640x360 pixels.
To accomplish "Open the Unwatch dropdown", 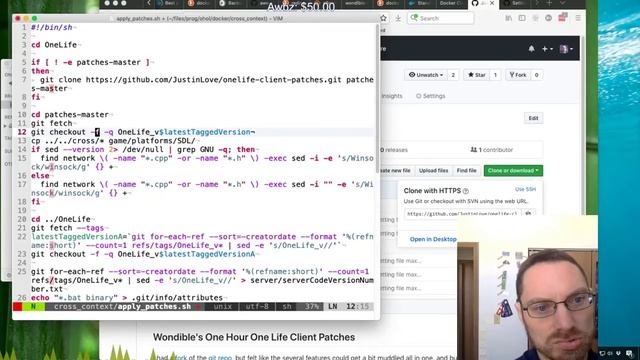I will [426, 75].
